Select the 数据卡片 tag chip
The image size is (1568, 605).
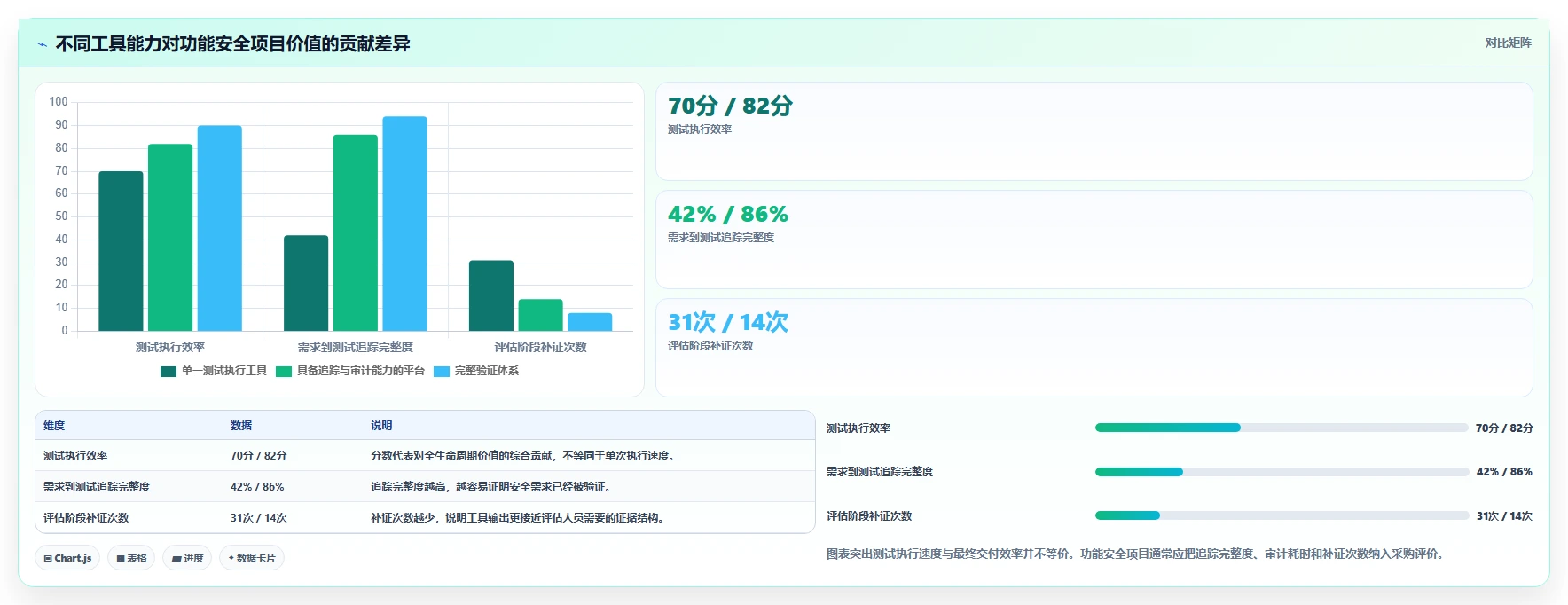click(x=252, y=558)
